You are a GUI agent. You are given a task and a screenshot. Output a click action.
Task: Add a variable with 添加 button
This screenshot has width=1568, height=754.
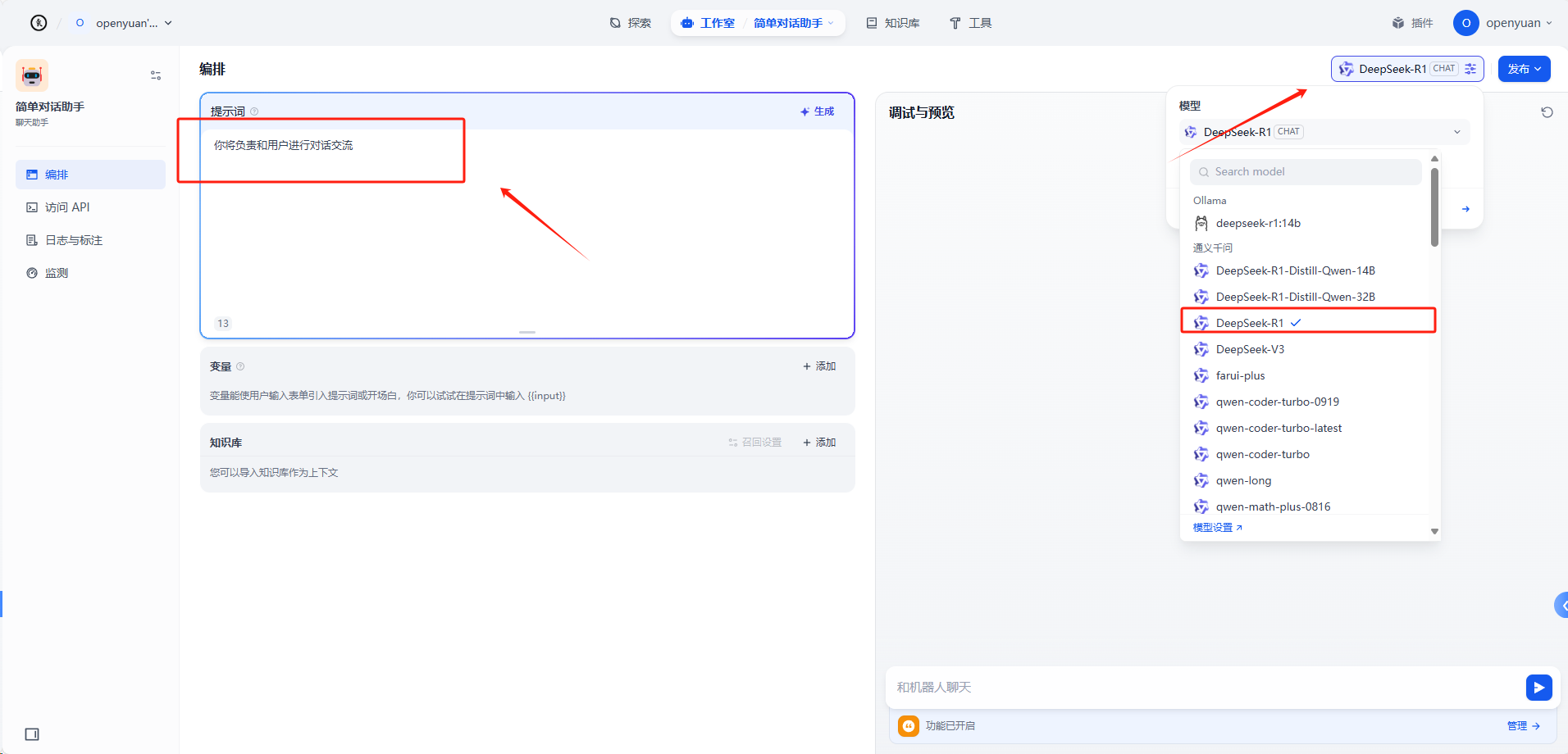tap(819, 366)
